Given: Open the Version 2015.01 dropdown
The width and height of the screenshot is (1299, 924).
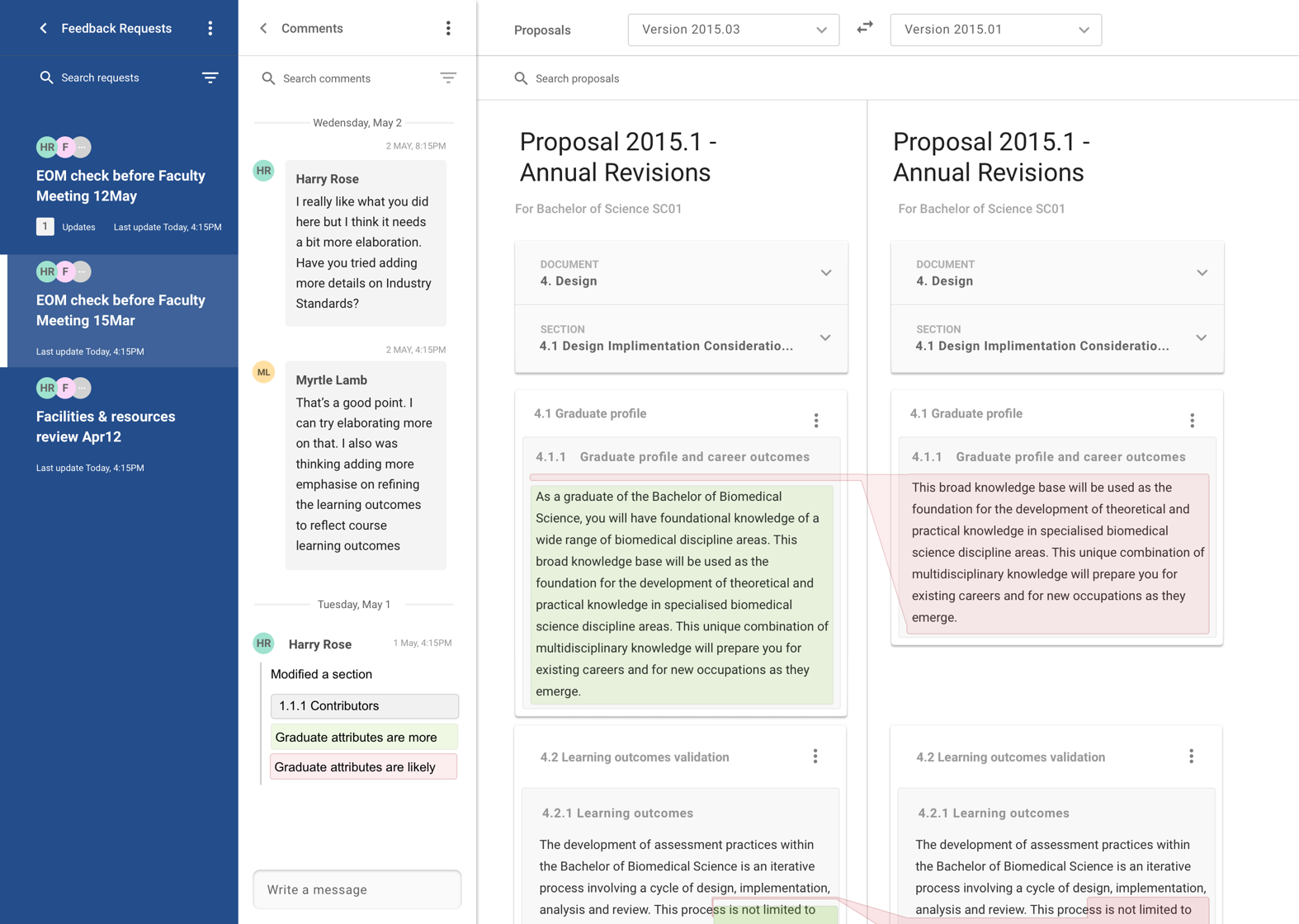Looking at the screenshot, I should [996, 30].
